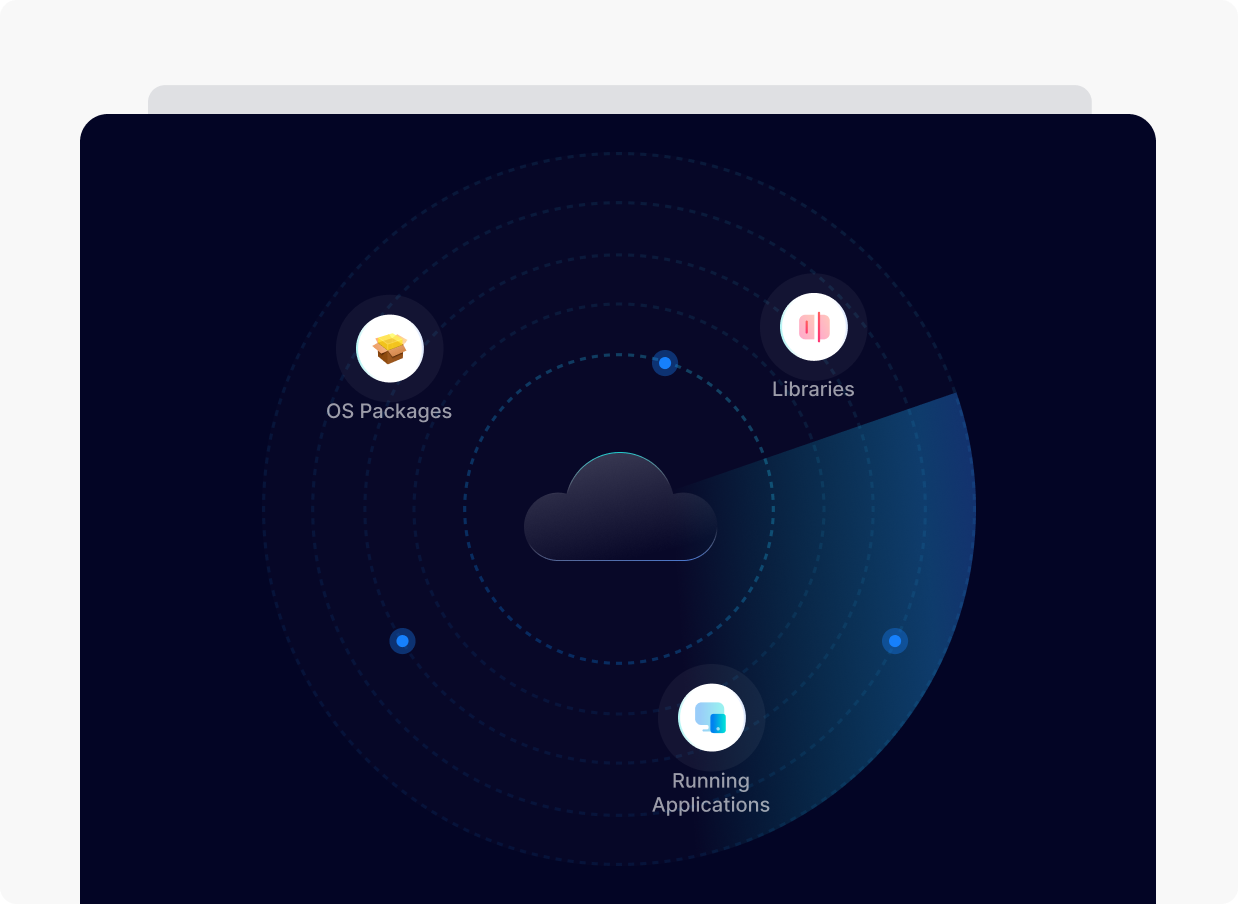This screenshot has width=1238, height=904.
Task: Click the outermost dashed radar ring
Action: pyautogui.click(x=264, y=510)
